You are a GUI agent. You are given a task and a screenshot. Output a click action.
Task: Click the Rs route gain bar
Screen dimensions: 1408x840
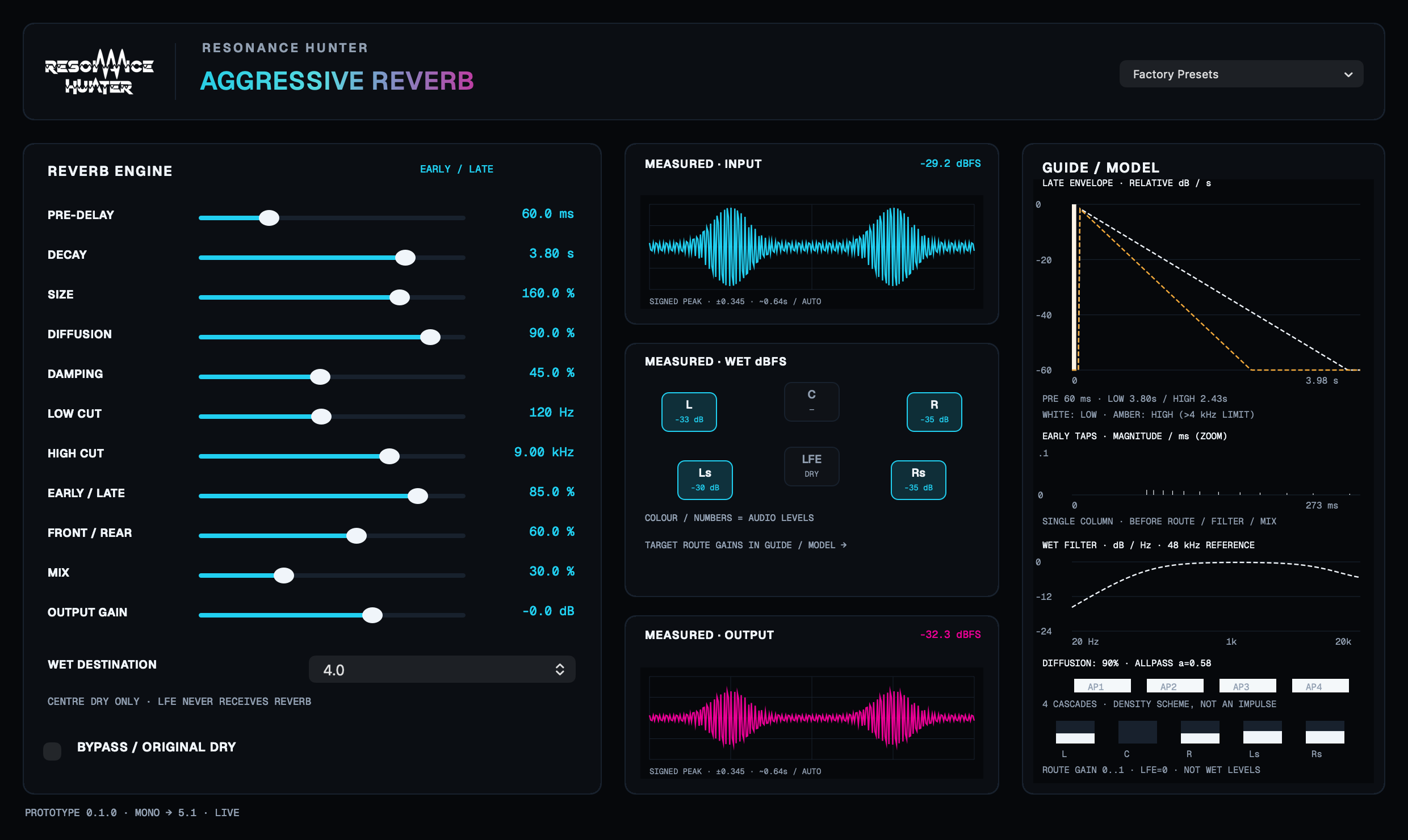(x=1325, y=732)
